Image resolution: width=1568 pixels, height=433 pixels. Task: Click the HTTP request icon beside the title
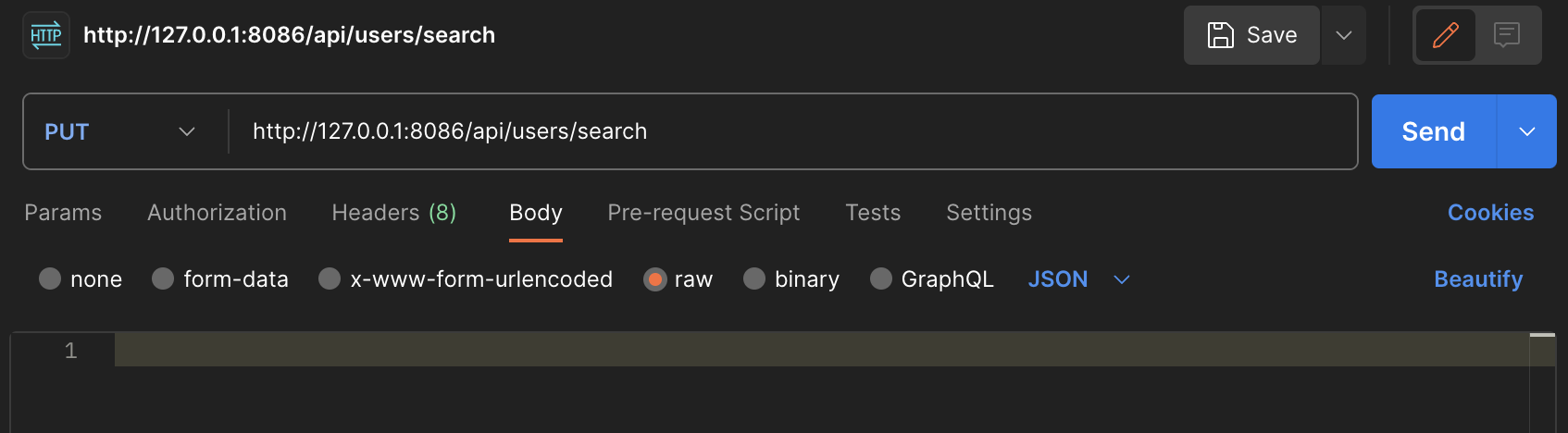[46, 35]
